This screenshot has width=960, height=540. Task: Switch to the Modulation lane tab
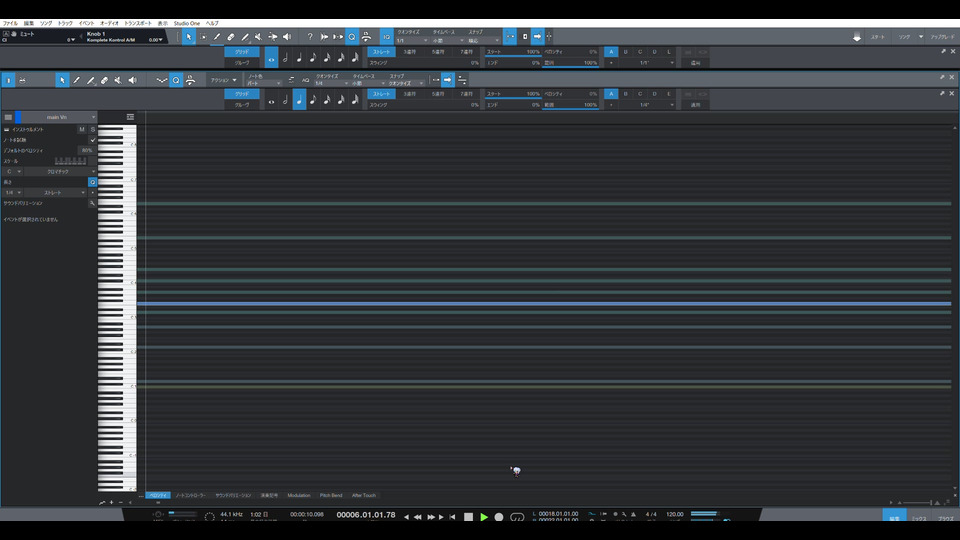tap(299, 495)
